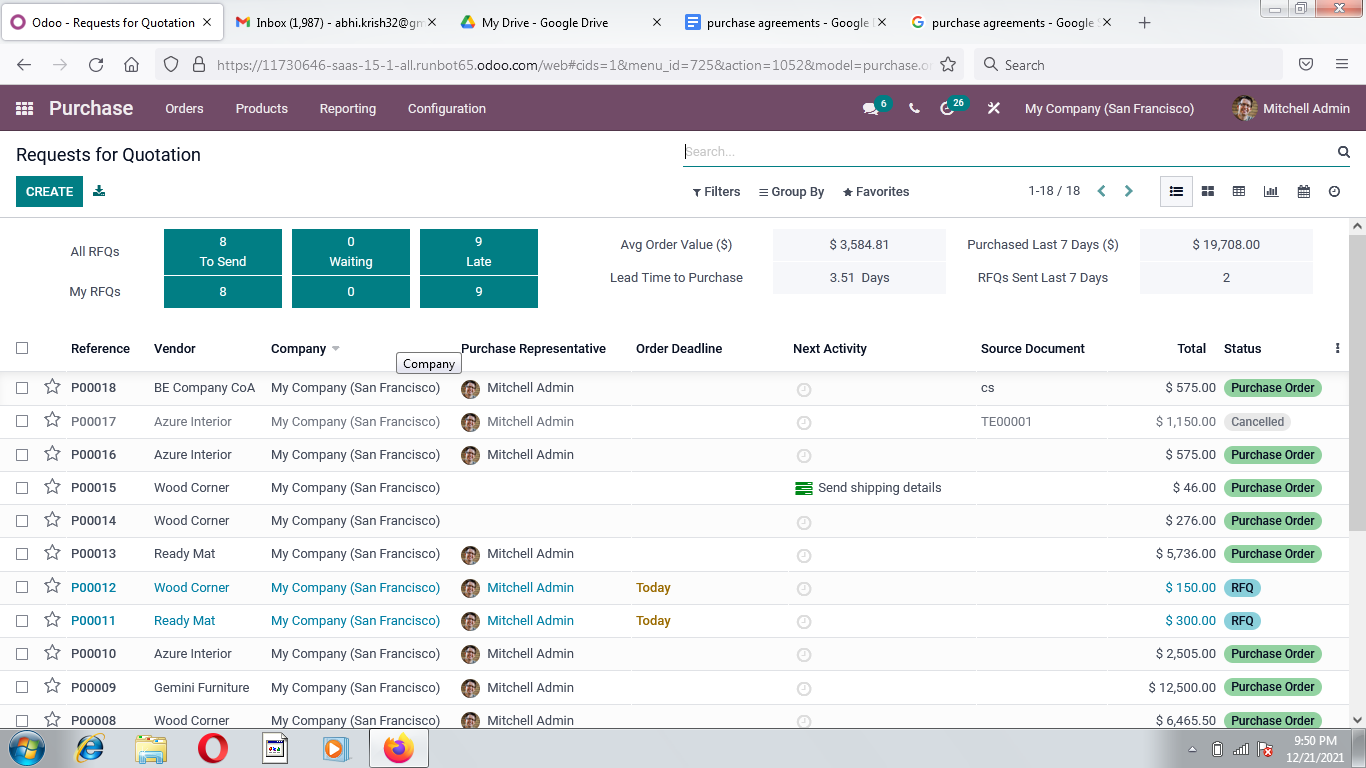This screenshot has width=1366, height=768.
Task: Tick the select-all checkbox in header
Action: coord(22,348)
